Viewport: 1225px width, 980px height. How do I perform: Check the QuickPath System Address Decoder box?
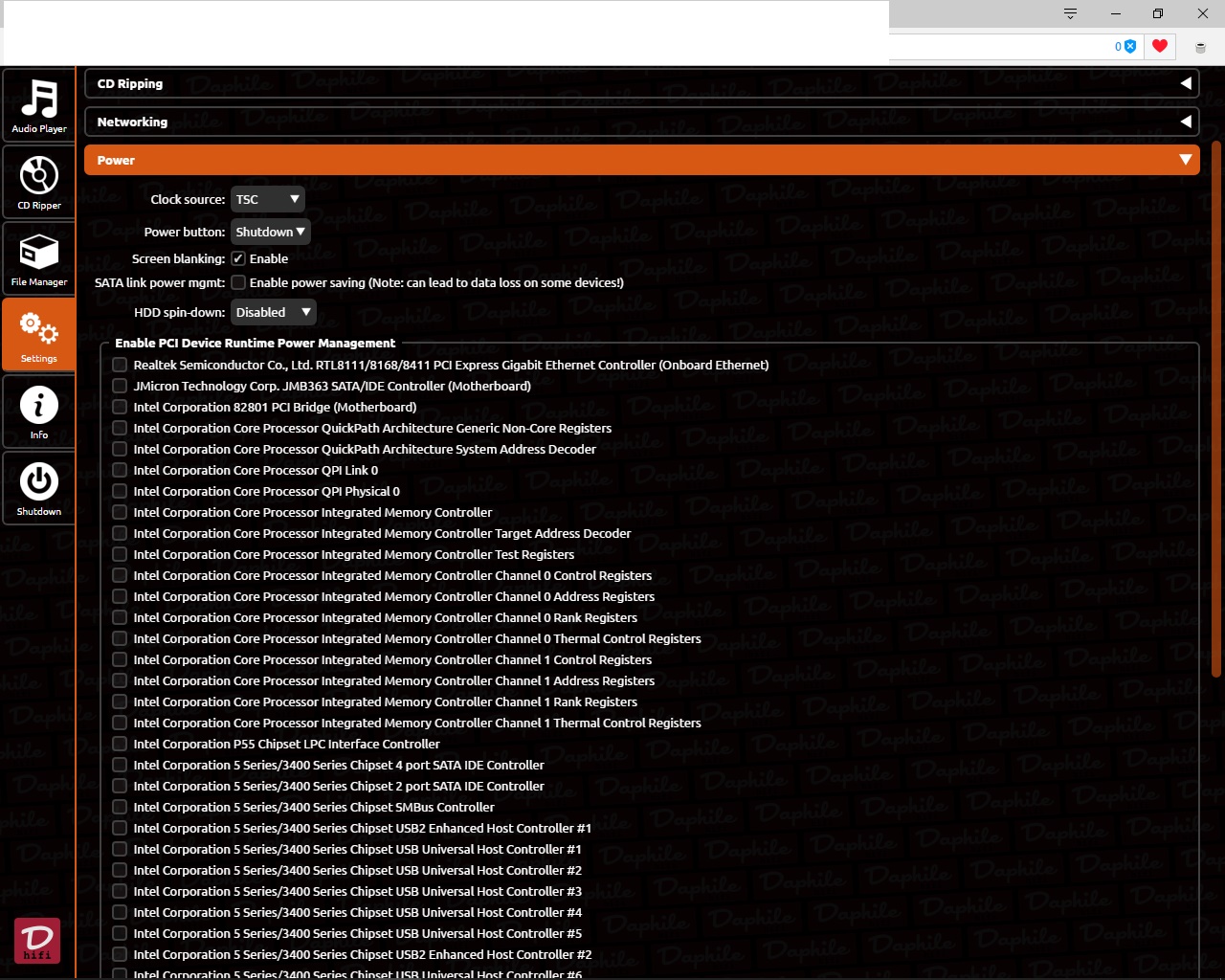120,449
